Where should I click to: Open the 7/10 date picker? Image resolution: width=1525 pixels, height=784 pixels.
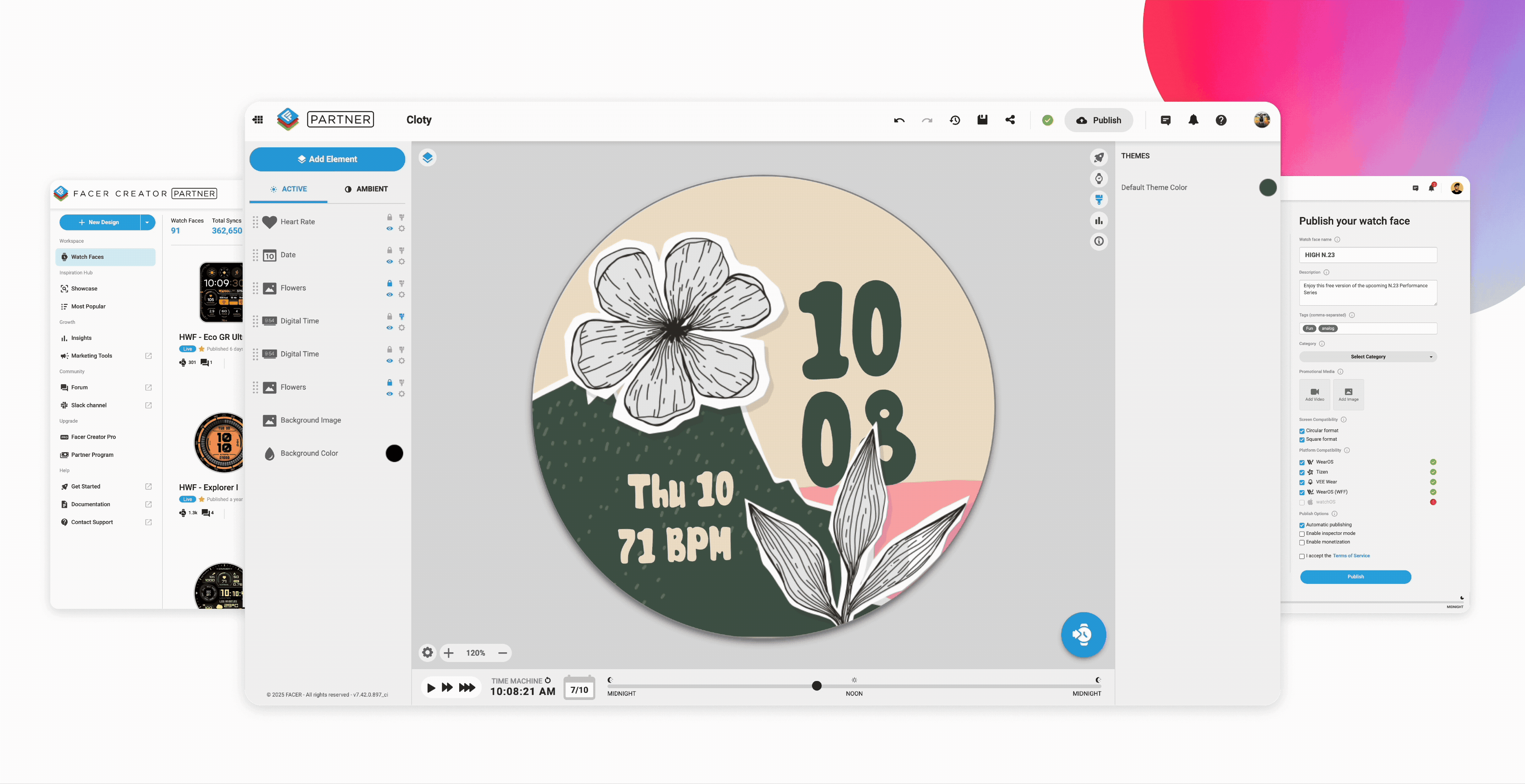(579, 689)
